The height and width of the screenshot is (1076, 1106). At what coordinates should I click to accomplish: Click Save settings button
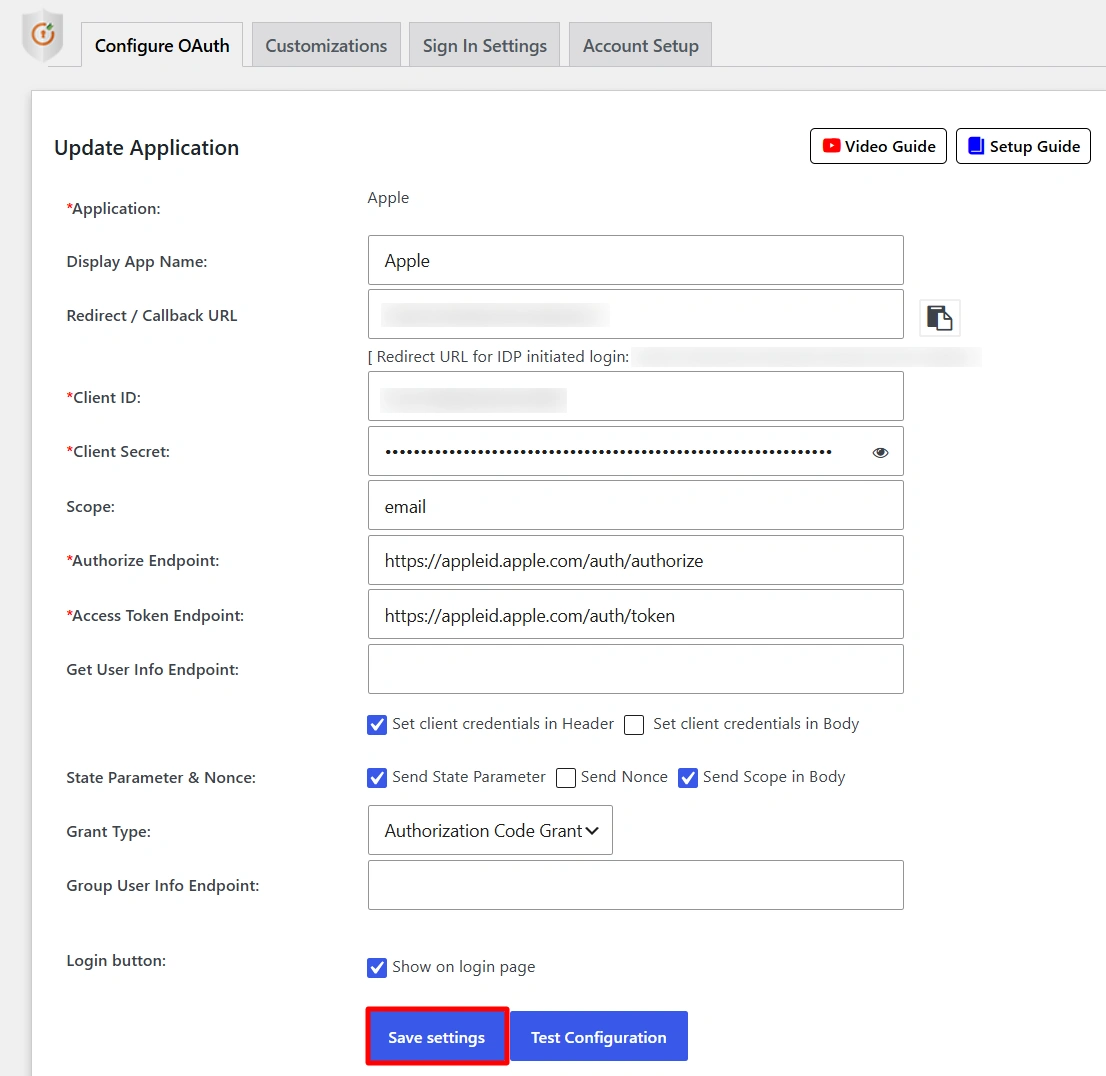coord(437,1036)
